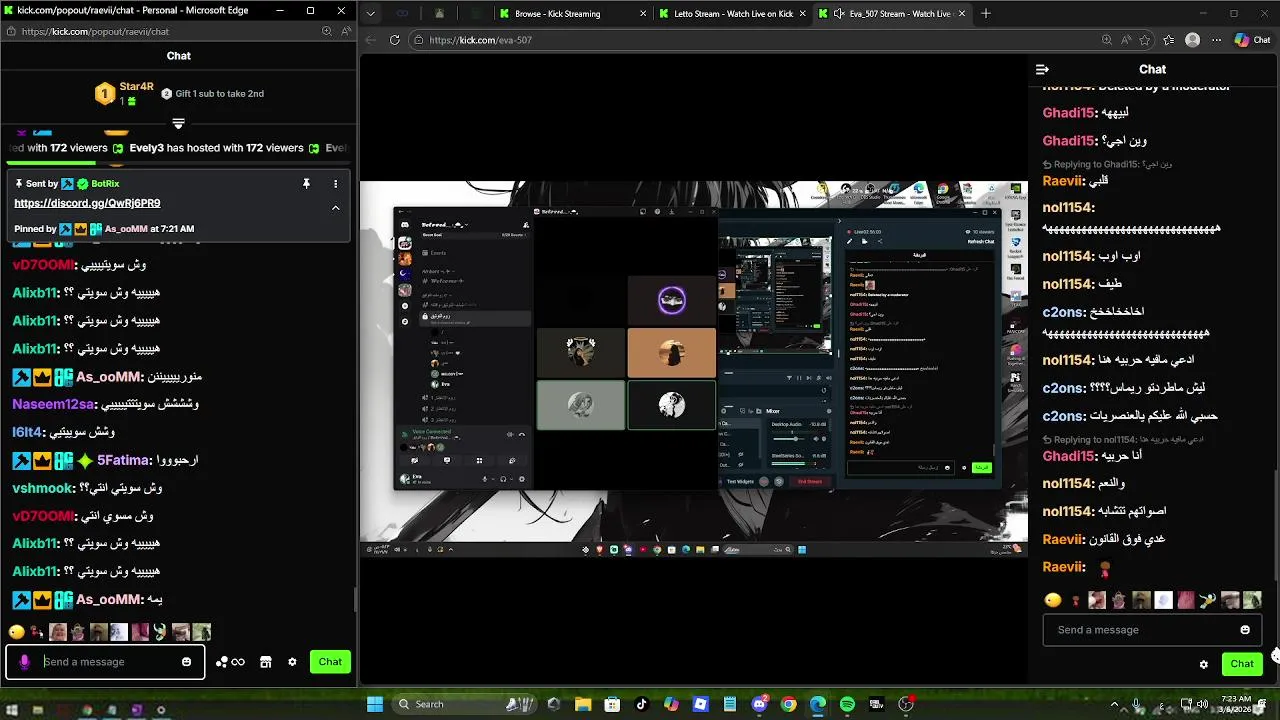Open emoji picker in popout chat message box

coord(186,662)
